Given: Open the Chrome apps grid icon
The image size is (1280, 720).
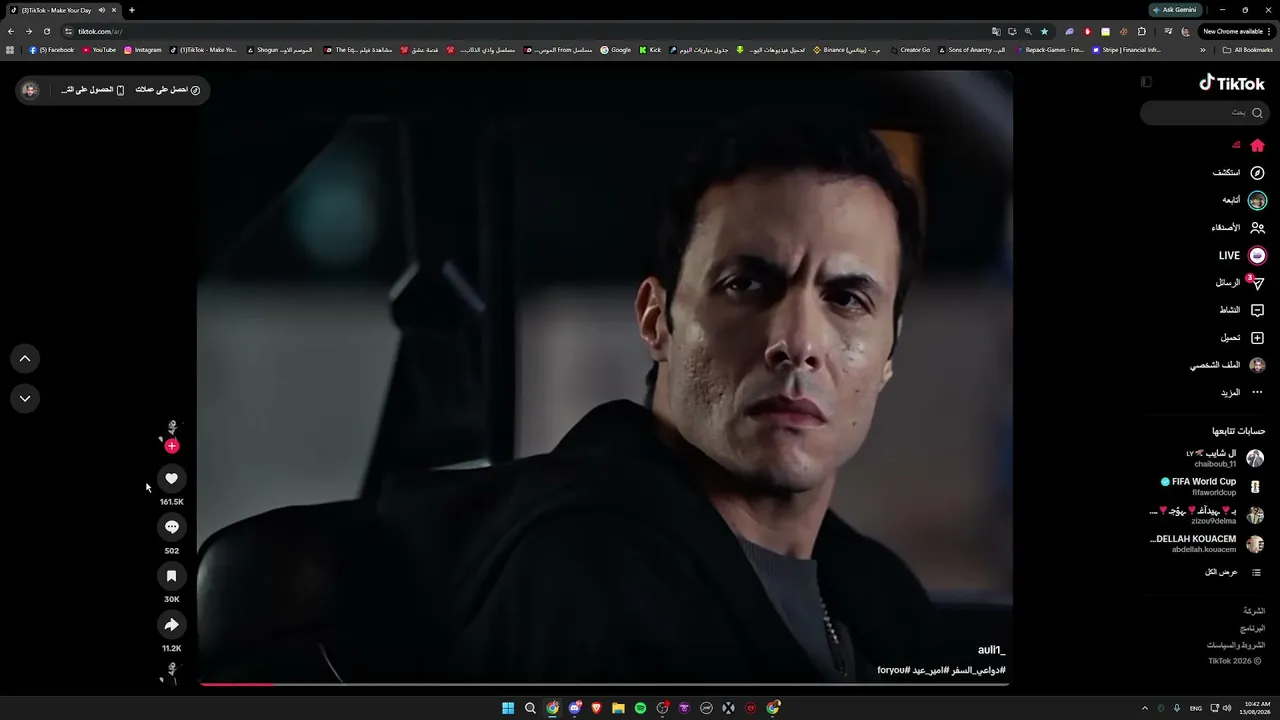Looking at the screenshot, I should (10, 50).
